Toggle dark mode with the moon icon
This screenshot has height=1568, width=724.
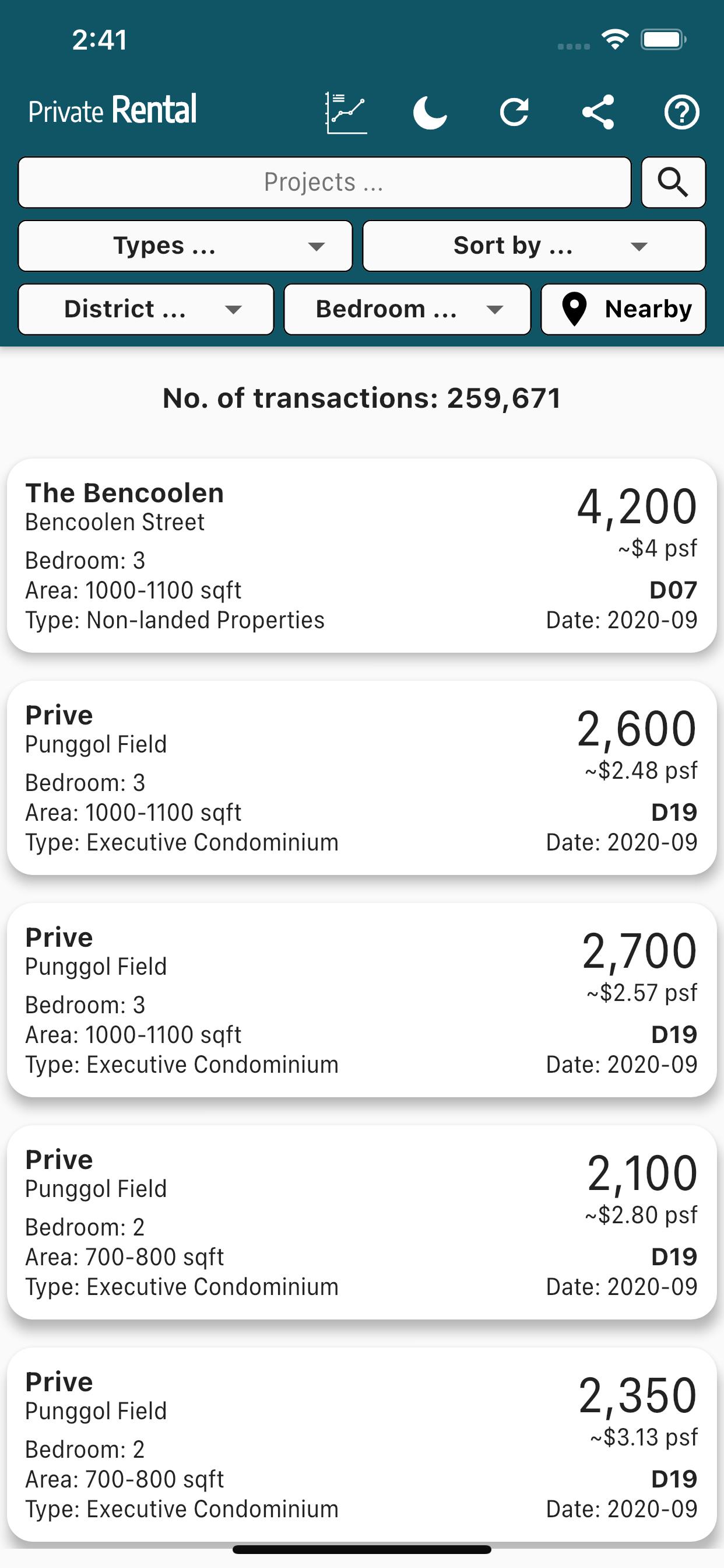coord(430,113)
